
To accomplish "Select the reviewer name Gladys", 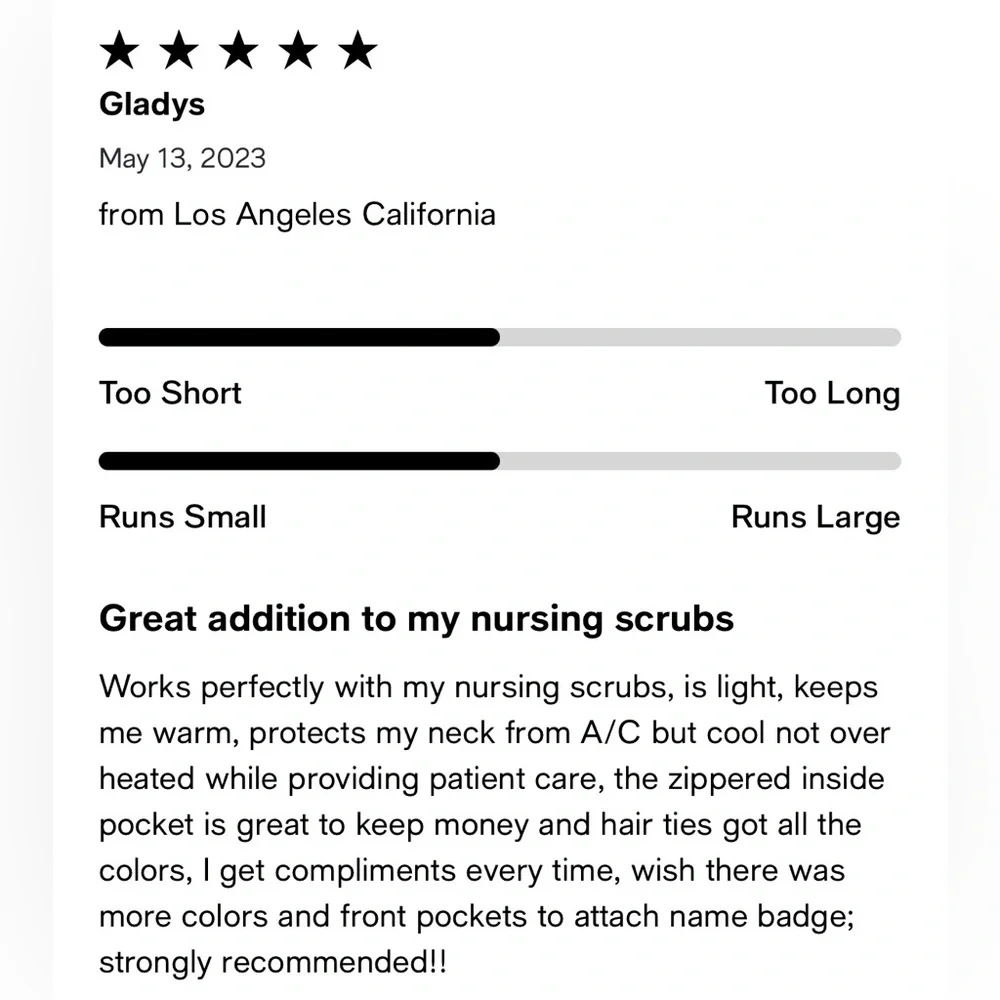I will coord(152,105).
